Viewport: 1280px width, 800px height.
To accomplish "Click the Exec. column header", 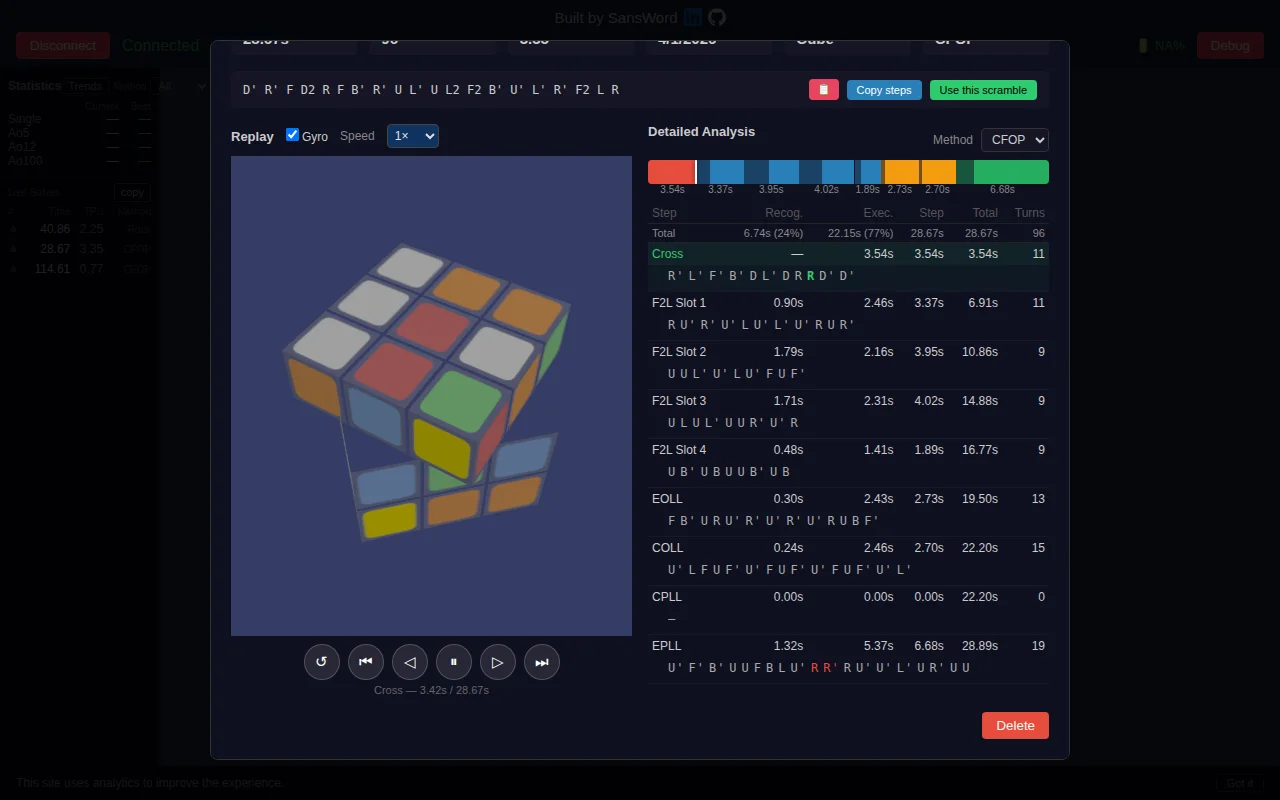I will tap(878, 213).
